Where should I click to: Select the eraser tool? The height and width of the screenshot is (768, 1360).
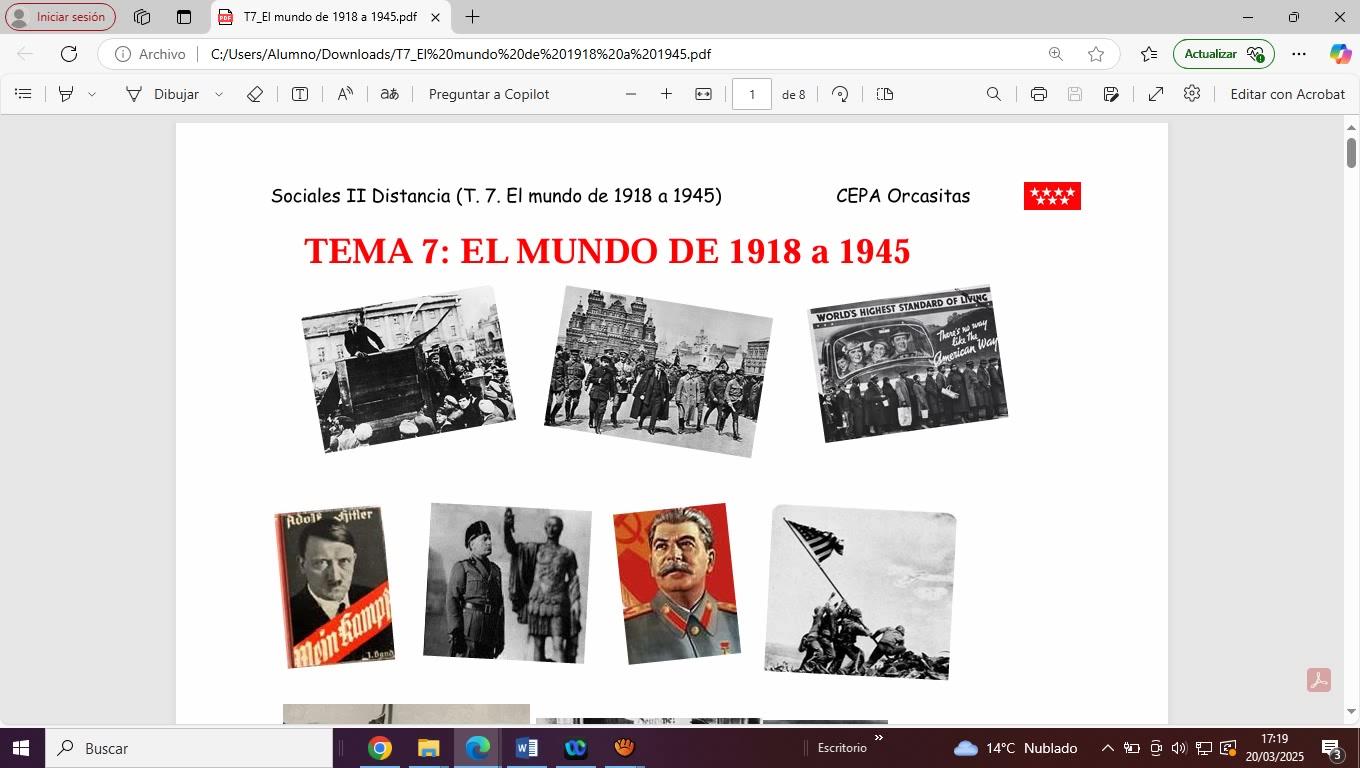[254, 94]
